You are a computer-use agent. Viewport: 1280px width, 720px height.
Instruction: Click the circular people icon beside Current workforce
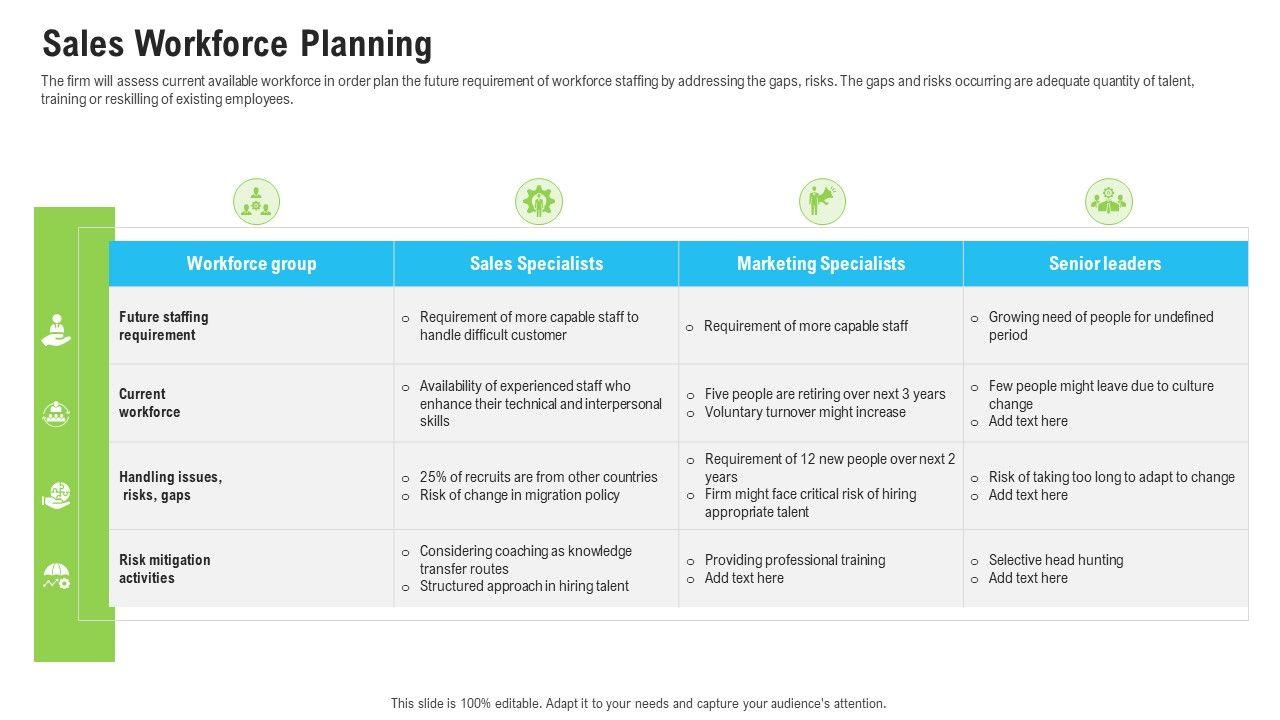[x=56, y=413]
